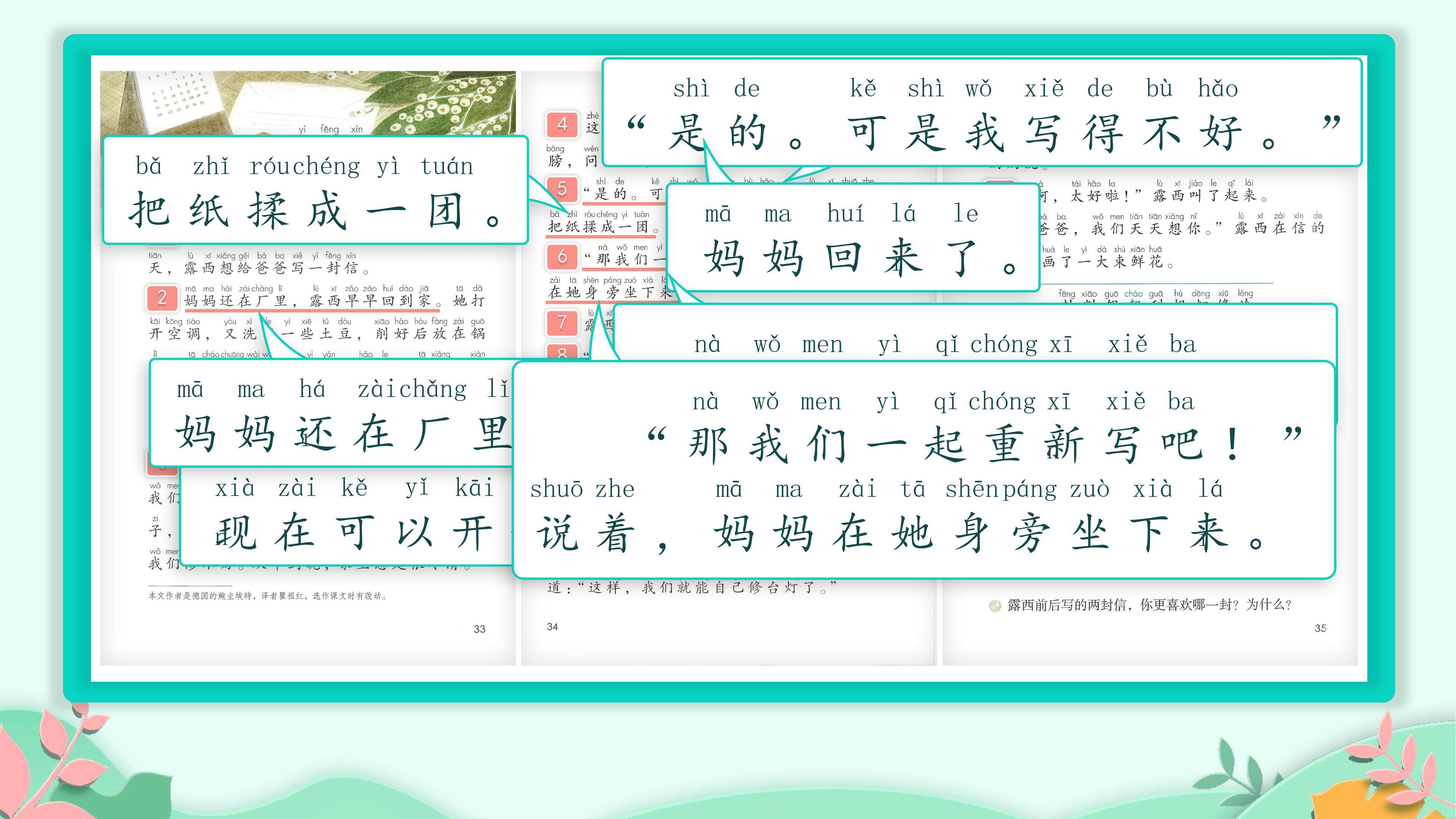Image resolution: width=1456 pixels, height=819 pixels.
Task: Click the textbook line “露西想给爸爸写一封信。”
Action: point(277,268)
